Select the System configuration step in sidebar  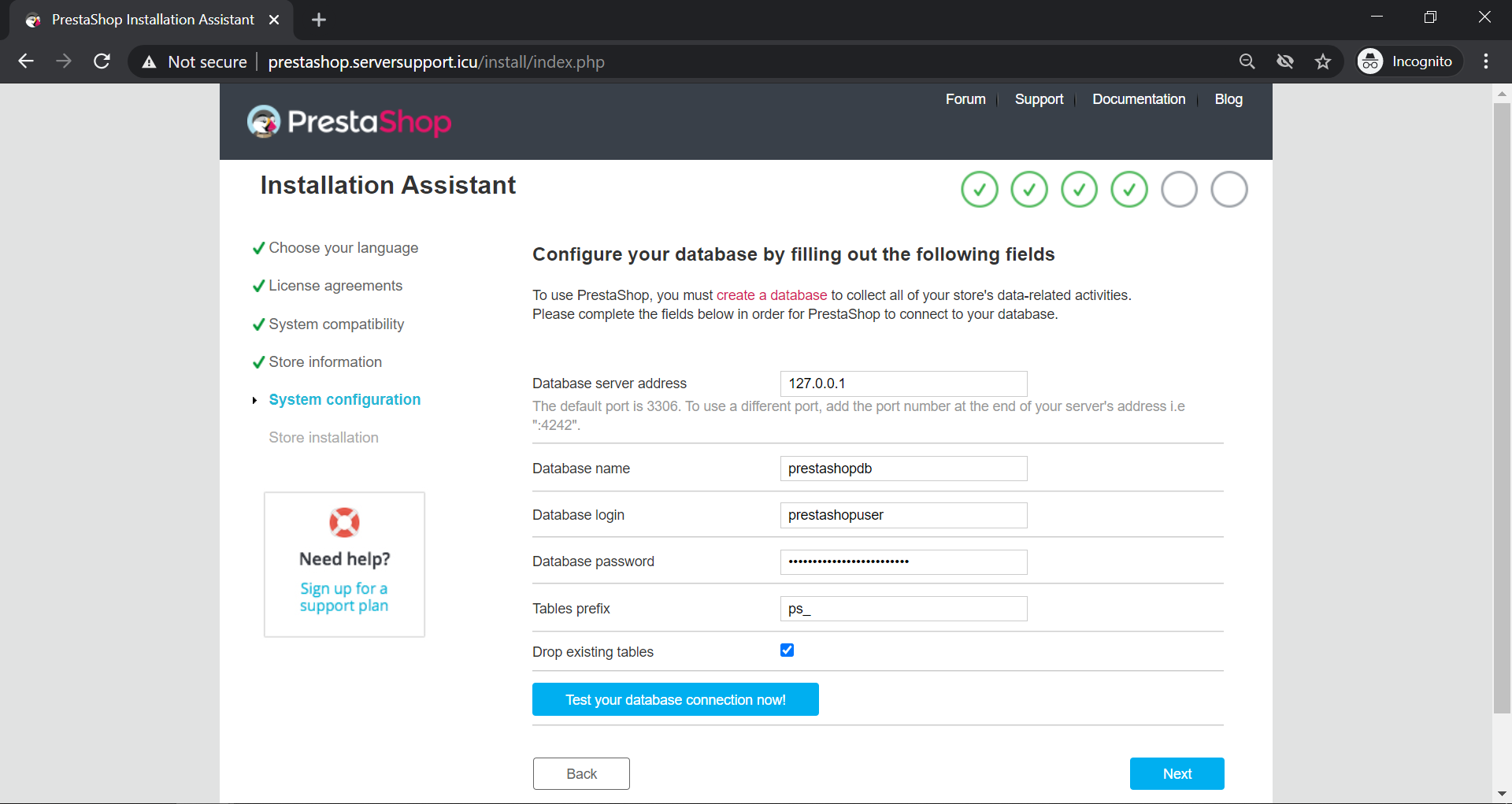point(344,399)
